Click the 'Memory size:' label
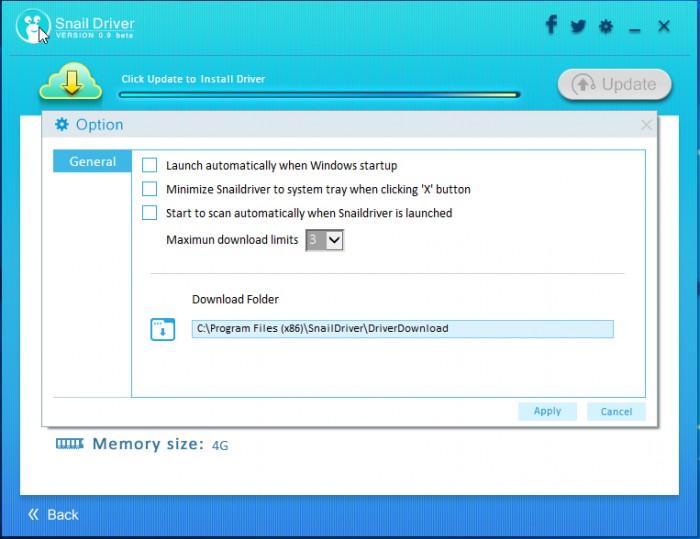The width and height of the screenshot is (700, 539). pos(148,444)
